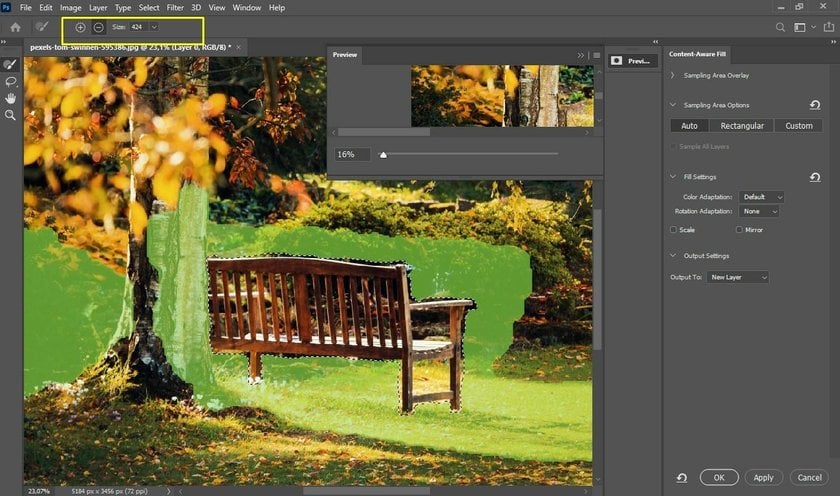Go to the Home screen icon
The image size is (840, 496).
[16, 27]
